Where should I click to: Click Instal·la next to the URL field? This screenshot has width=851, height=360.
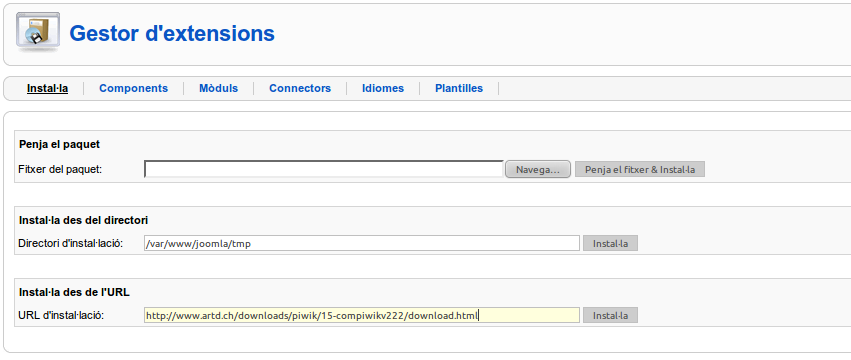tap(611, 315)
